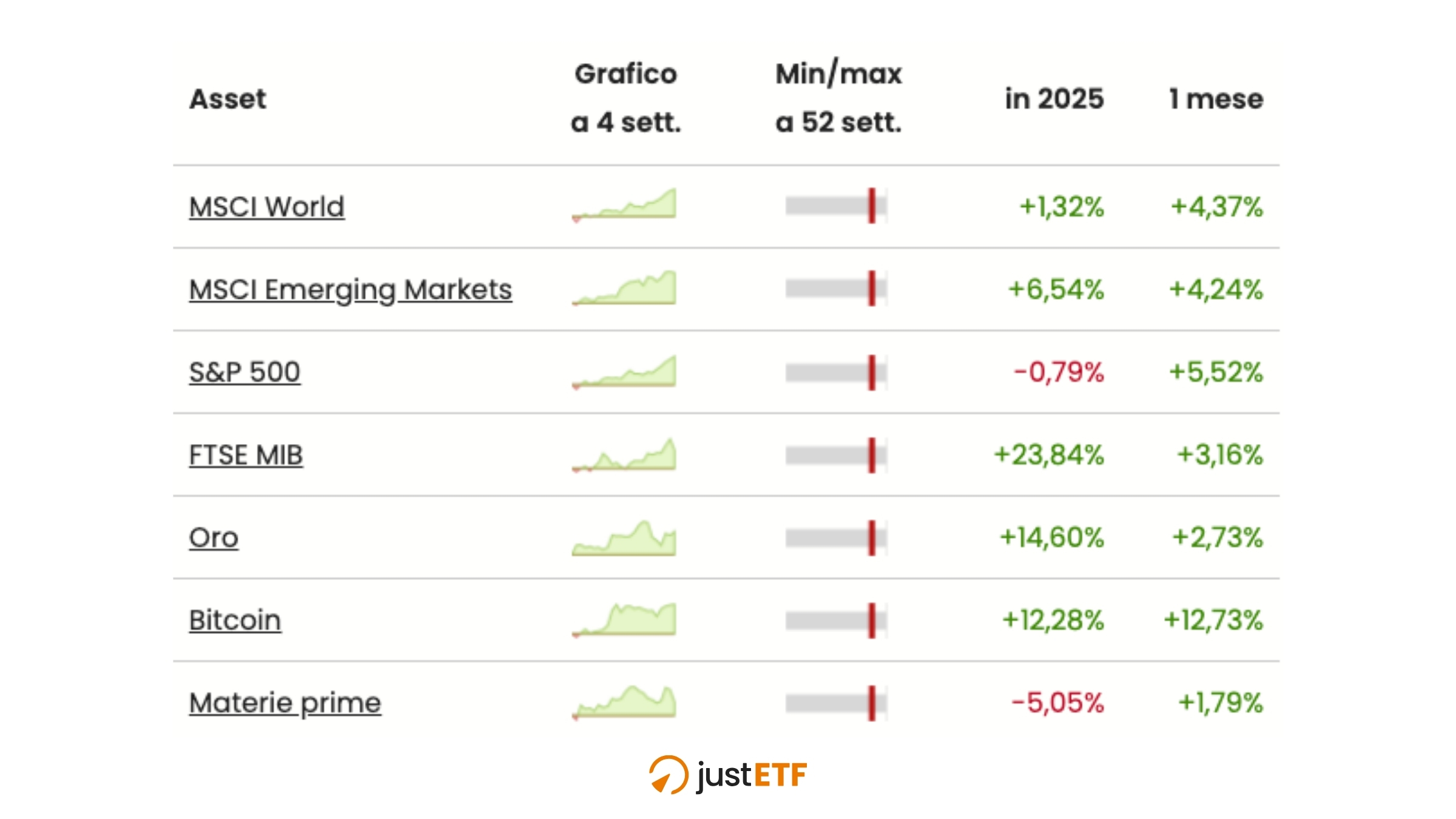Click the Asset column header
Screen dimensions: 1456x819
pos(227,98)
